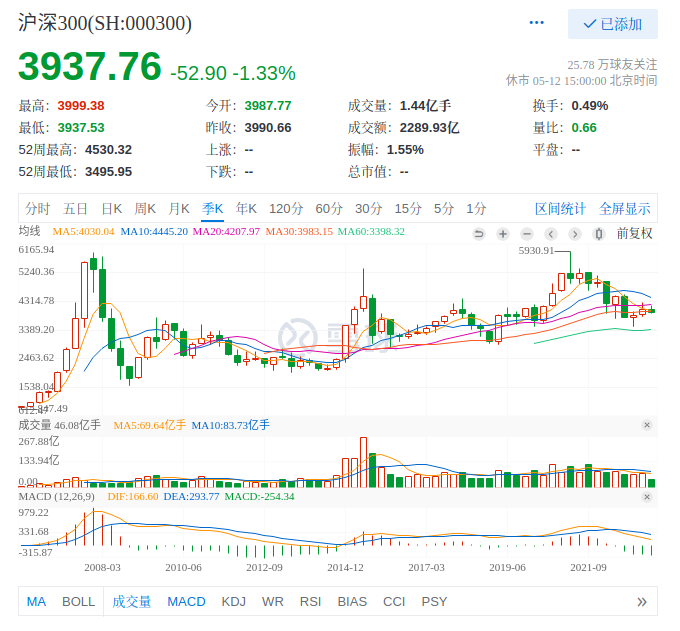Screen dimensions: 680x631
Task: Click the 2008-03 date axis label
Action: point(102,568)
